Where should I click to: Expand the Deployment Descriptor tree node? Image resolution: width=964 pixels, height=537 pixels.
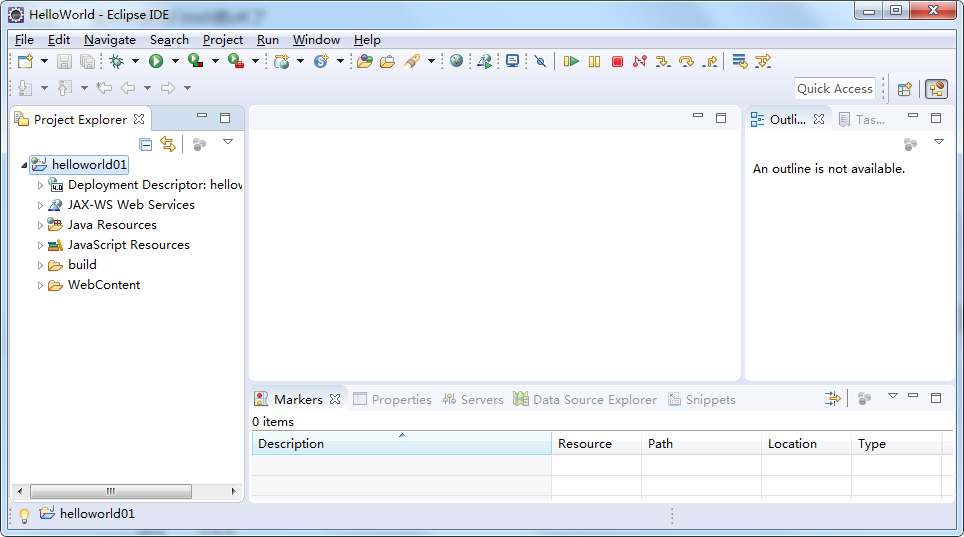(x=40, y=185)
